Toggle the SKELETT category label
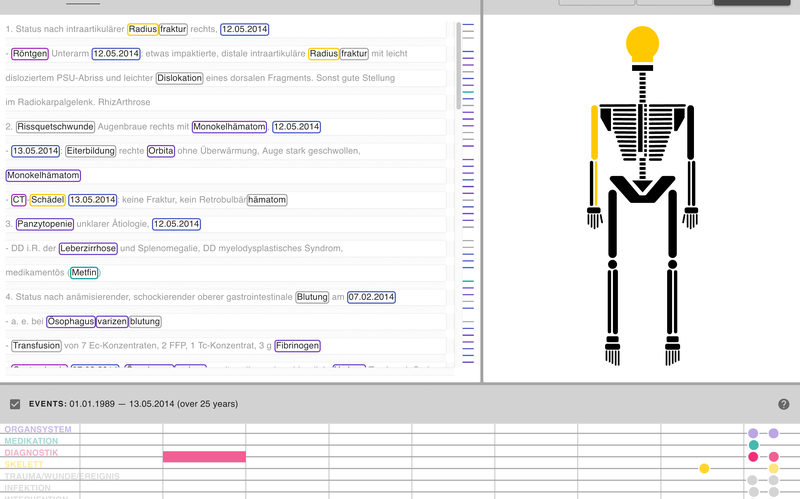Screen dimensions: 800x499 [x=24, y=465]
